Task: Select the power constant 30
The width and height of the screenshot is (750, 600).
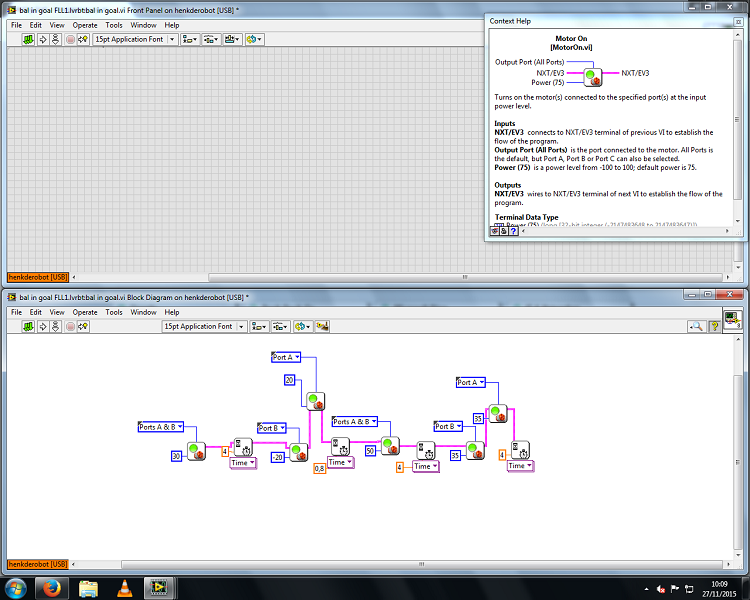Action: click(x=176, y=456)
